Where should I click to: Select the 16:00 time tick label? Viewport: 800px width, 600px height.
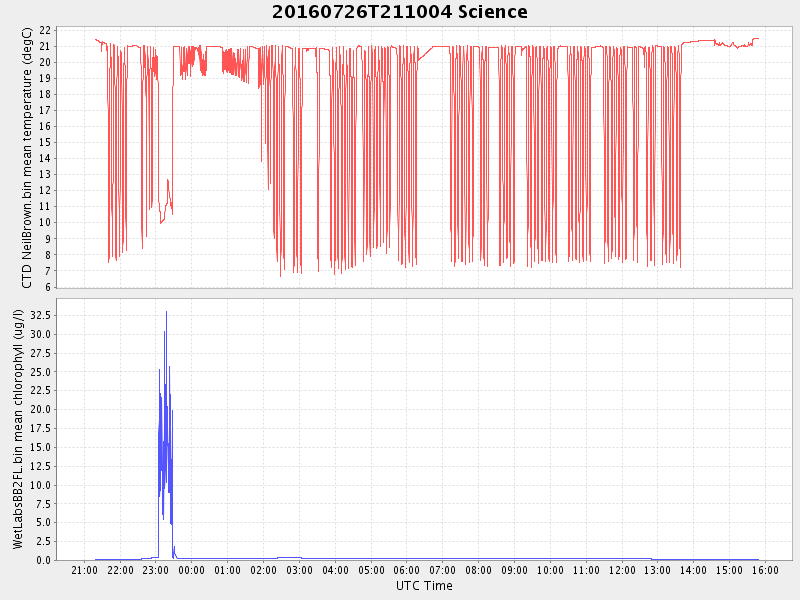[x=765, y=570]
